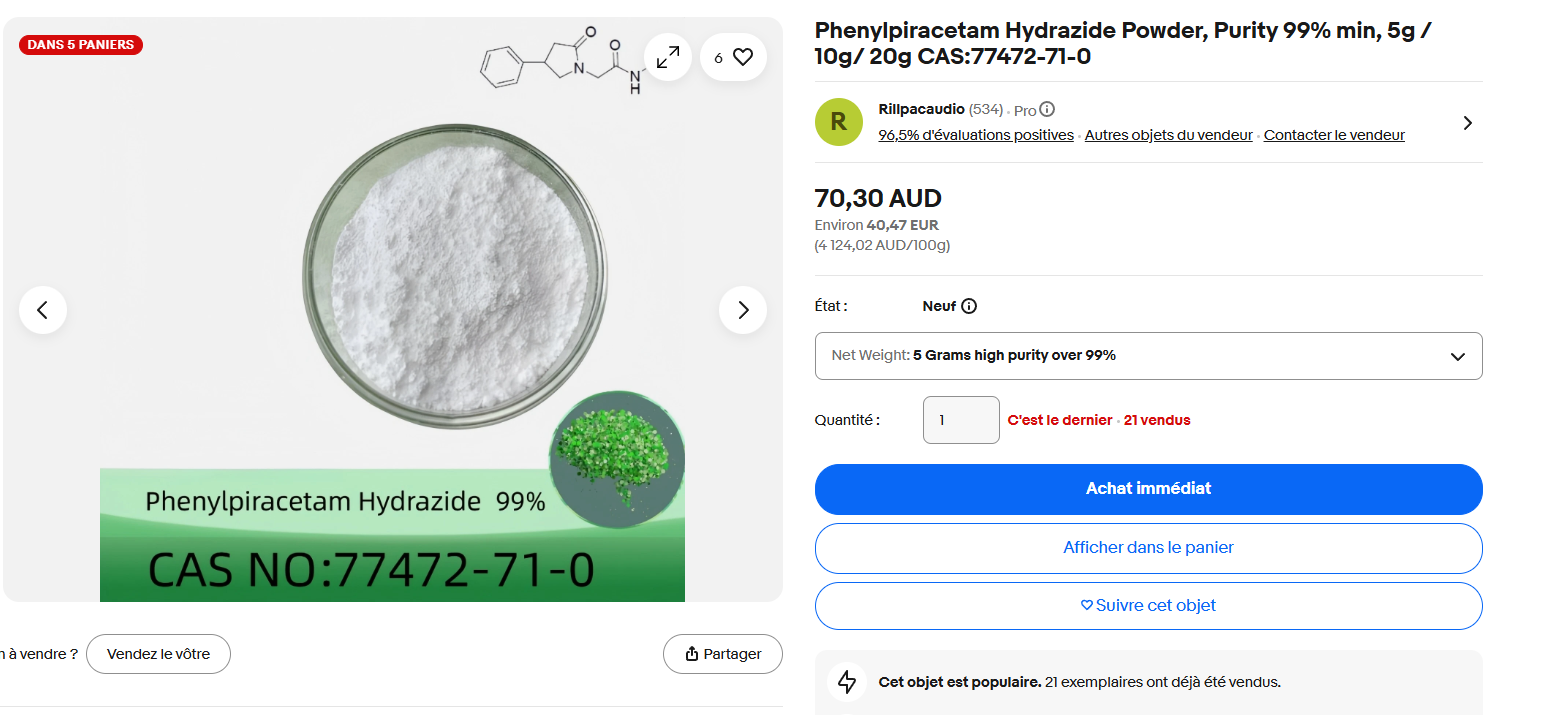Show previous product image
The width and height of the screenshot is (1549, 715).
point(43,310)
